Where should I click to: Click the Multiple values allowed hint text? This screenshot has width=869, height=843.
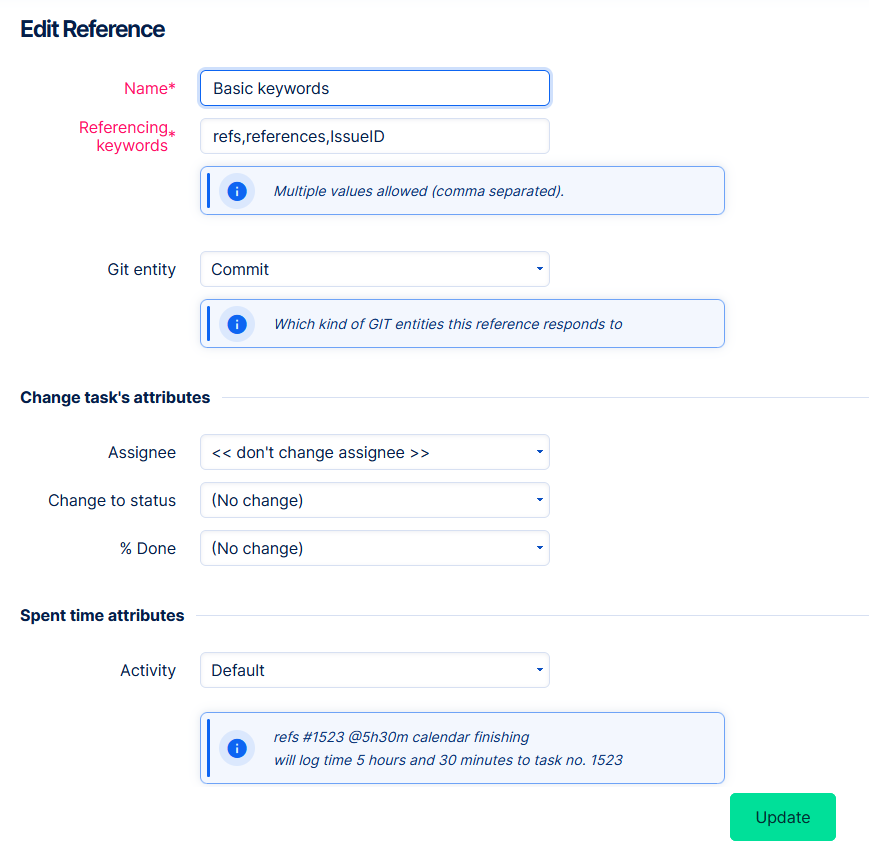(x=418, y=191)
